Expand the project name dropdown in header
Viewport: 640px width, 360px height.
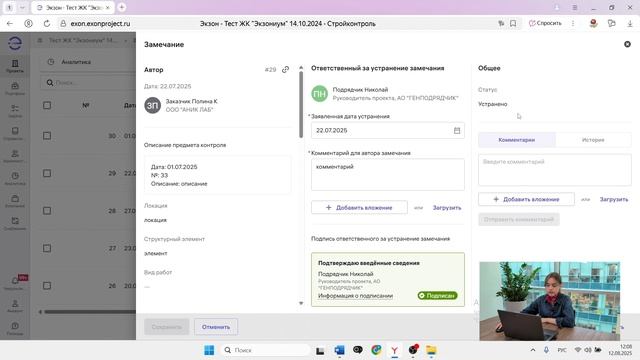pyautogui.click(x=125, y=40)
